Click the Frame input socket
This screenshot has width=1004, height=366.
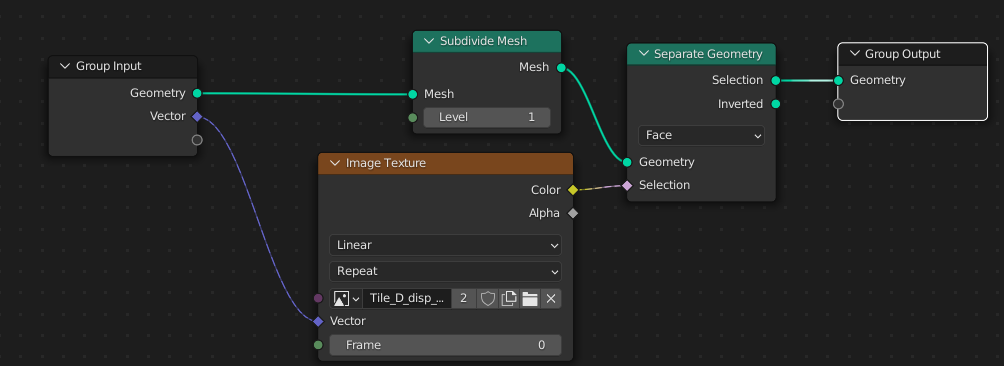pos(318,345)
